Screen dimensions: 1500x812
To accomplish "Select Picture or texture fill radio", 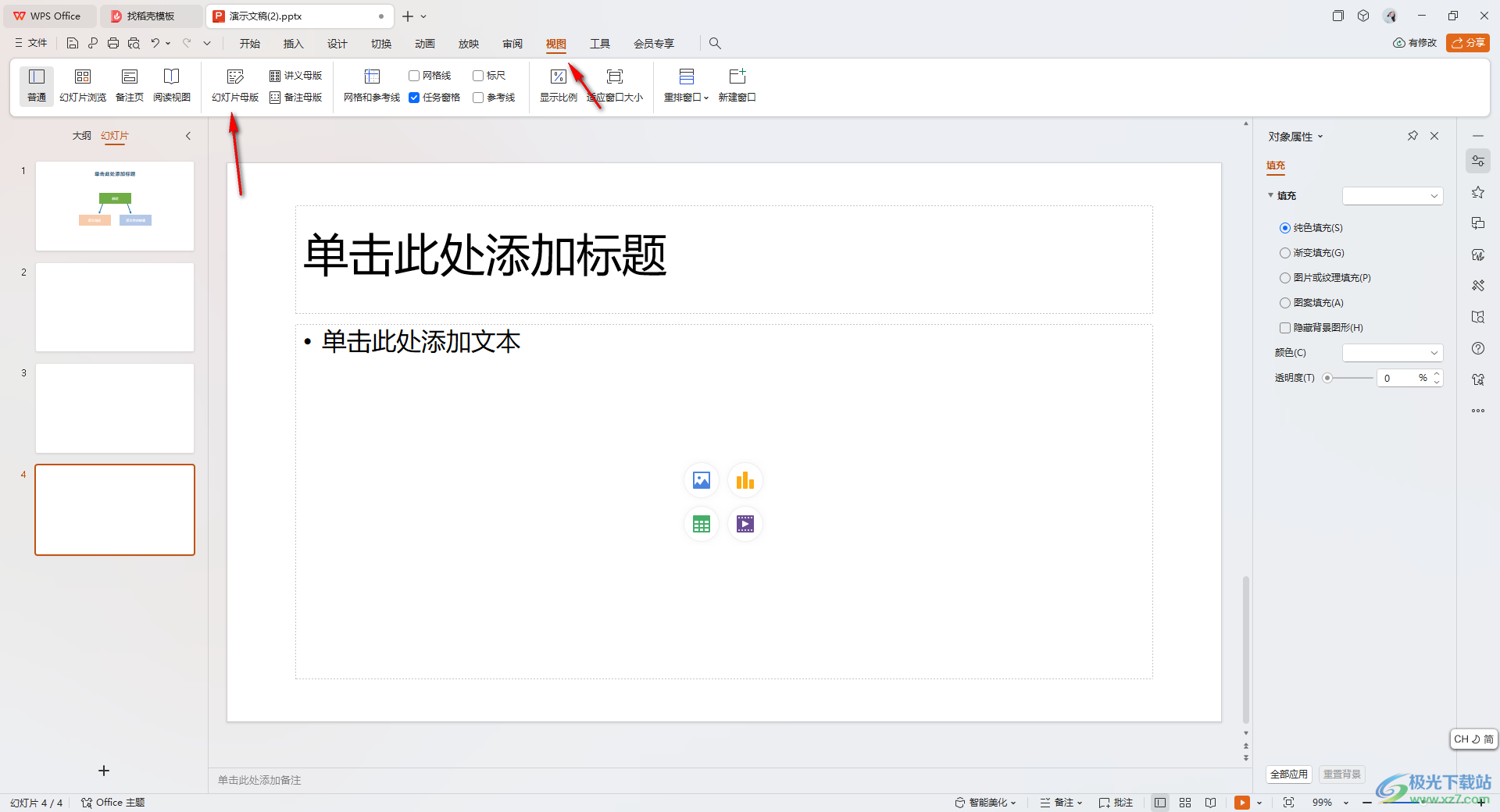I will (1285, 278).
